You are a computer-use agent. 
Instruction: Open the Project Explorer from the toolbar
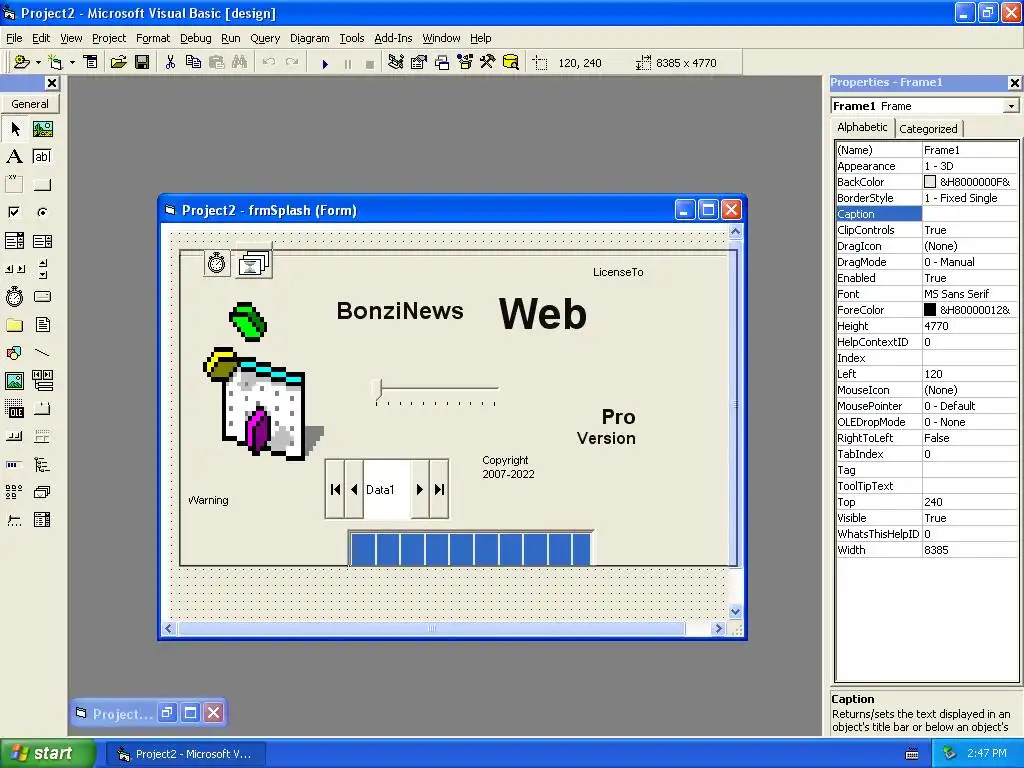(395, 62)
